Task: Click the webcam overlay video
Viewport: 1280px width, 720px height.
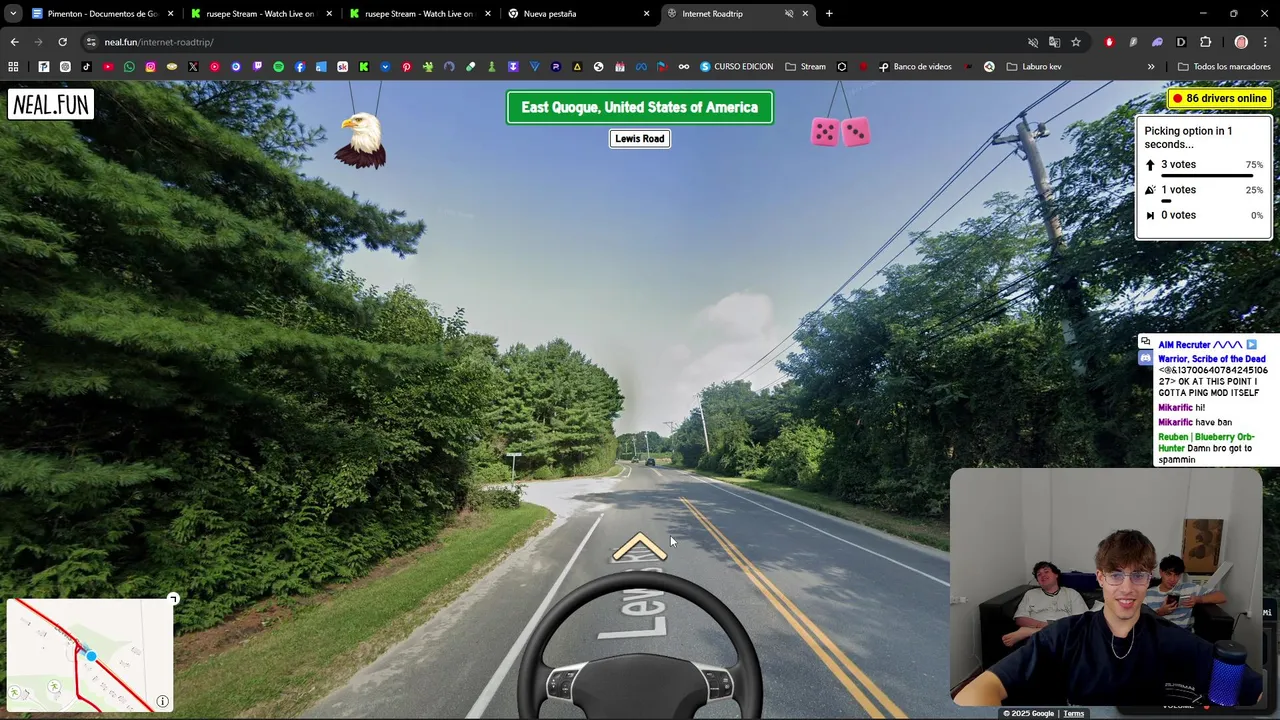Action: coord(1106,588)
